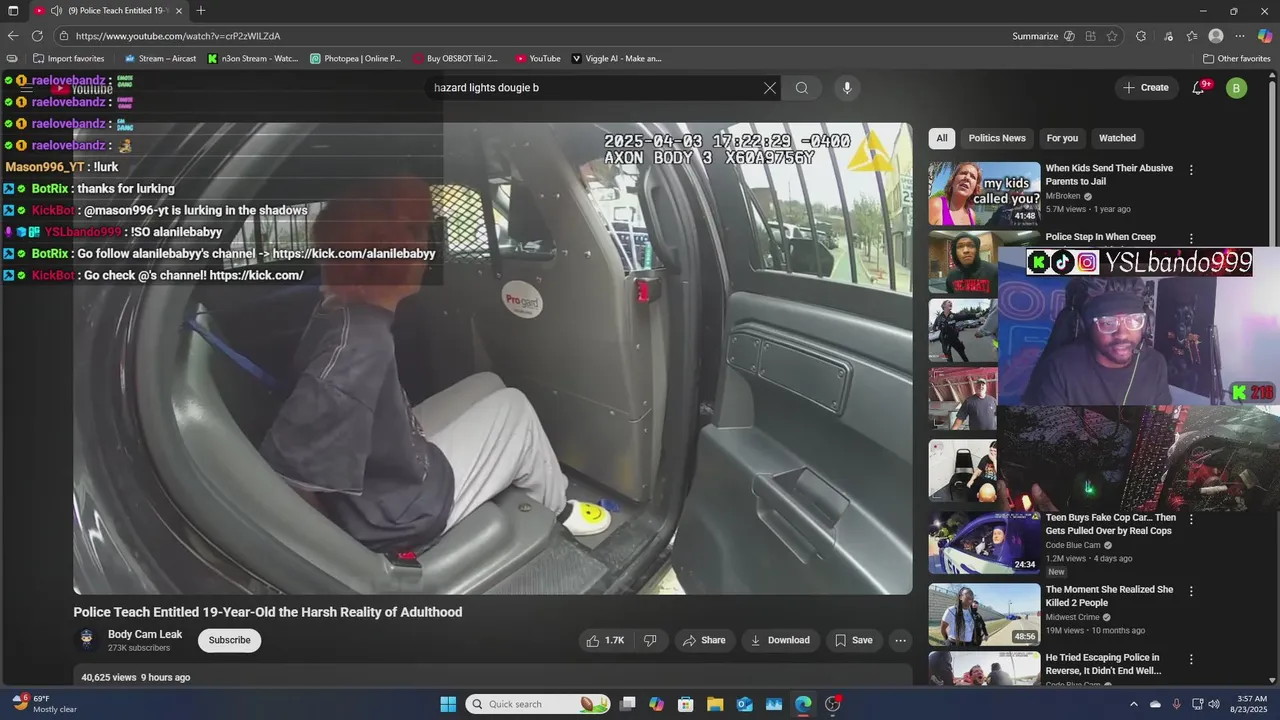Click the taskbar clock showing 3:57 AM
The height and width of the screenshot is (720, 1280).
(1252, 704)
